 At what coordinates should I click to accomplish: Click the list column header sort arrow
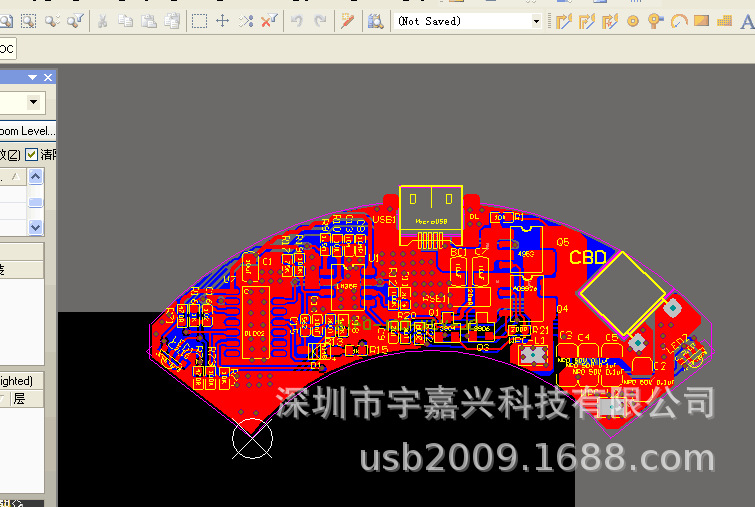16,176
